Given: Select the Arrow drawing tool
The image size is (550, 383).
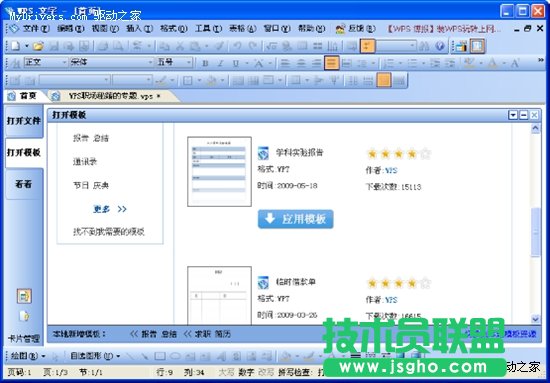Looking at the screenshot, I should 145,356.
